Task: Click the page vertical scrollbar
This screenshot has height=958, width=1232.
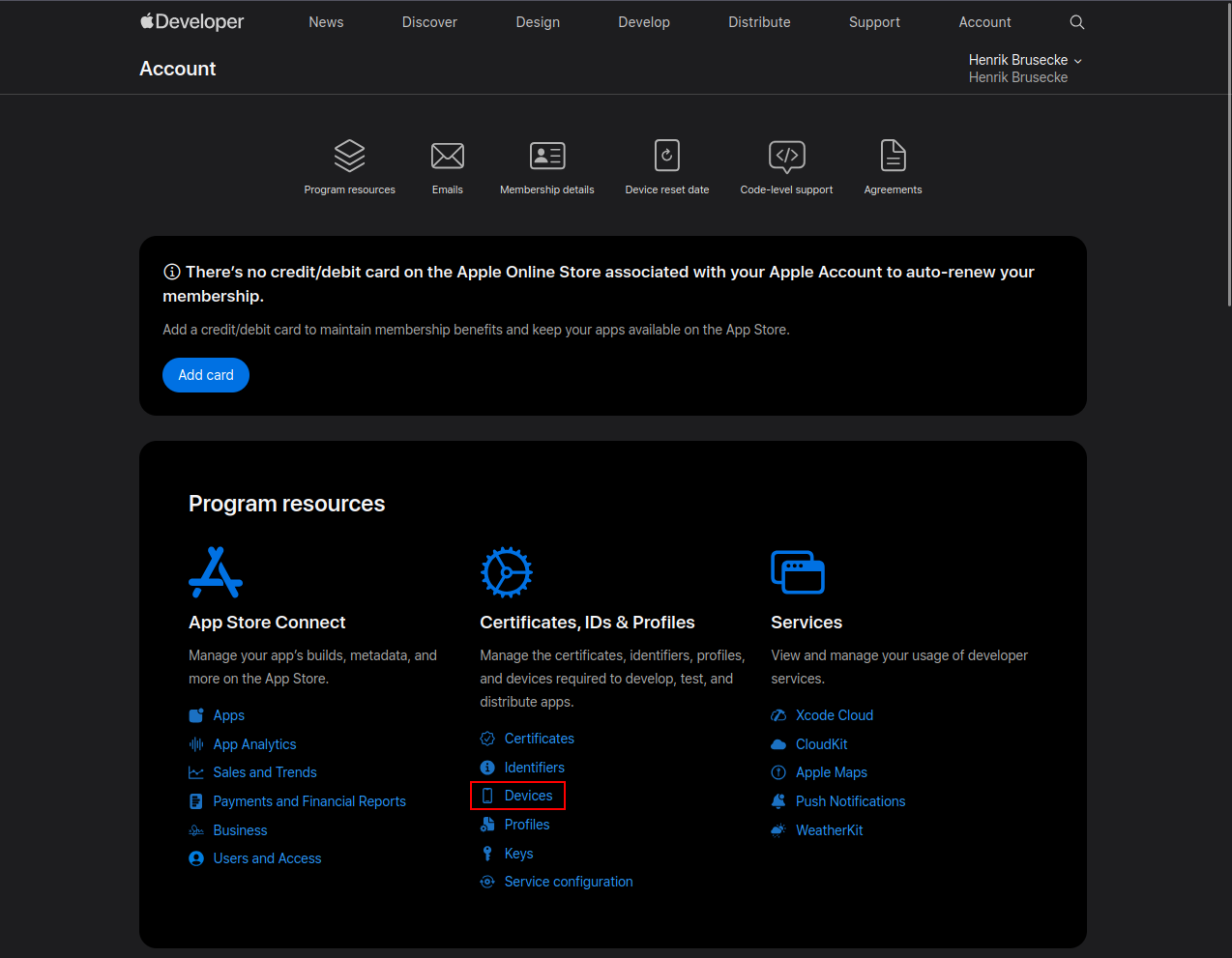Action: click(x=1228, y=155)
